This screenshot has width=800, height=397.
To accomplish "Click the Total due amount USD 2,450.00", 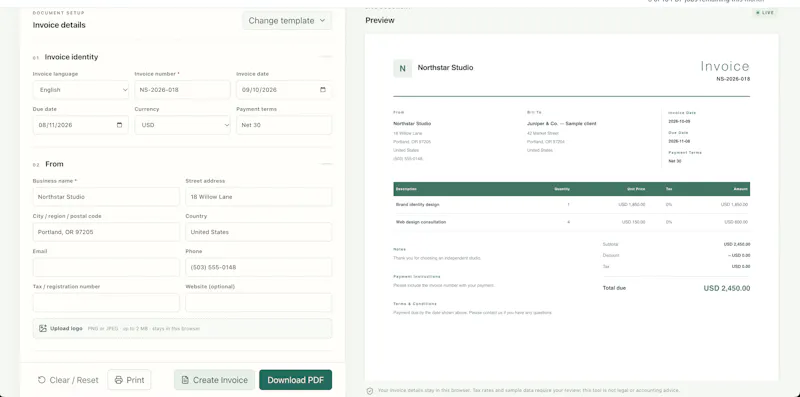I will tap(727, 288).
